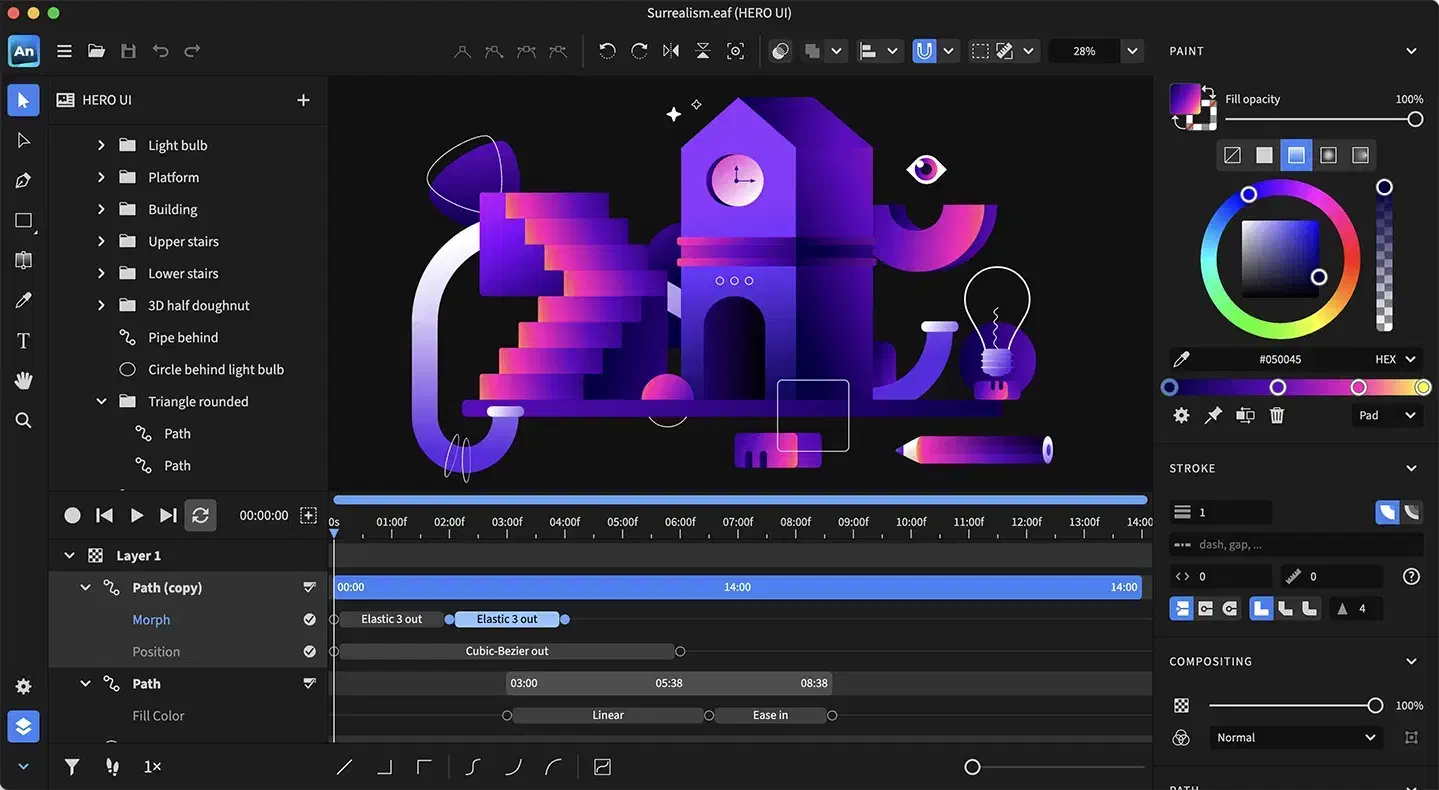
Task: Click the Open folder icon
Action: click(96, 51)
